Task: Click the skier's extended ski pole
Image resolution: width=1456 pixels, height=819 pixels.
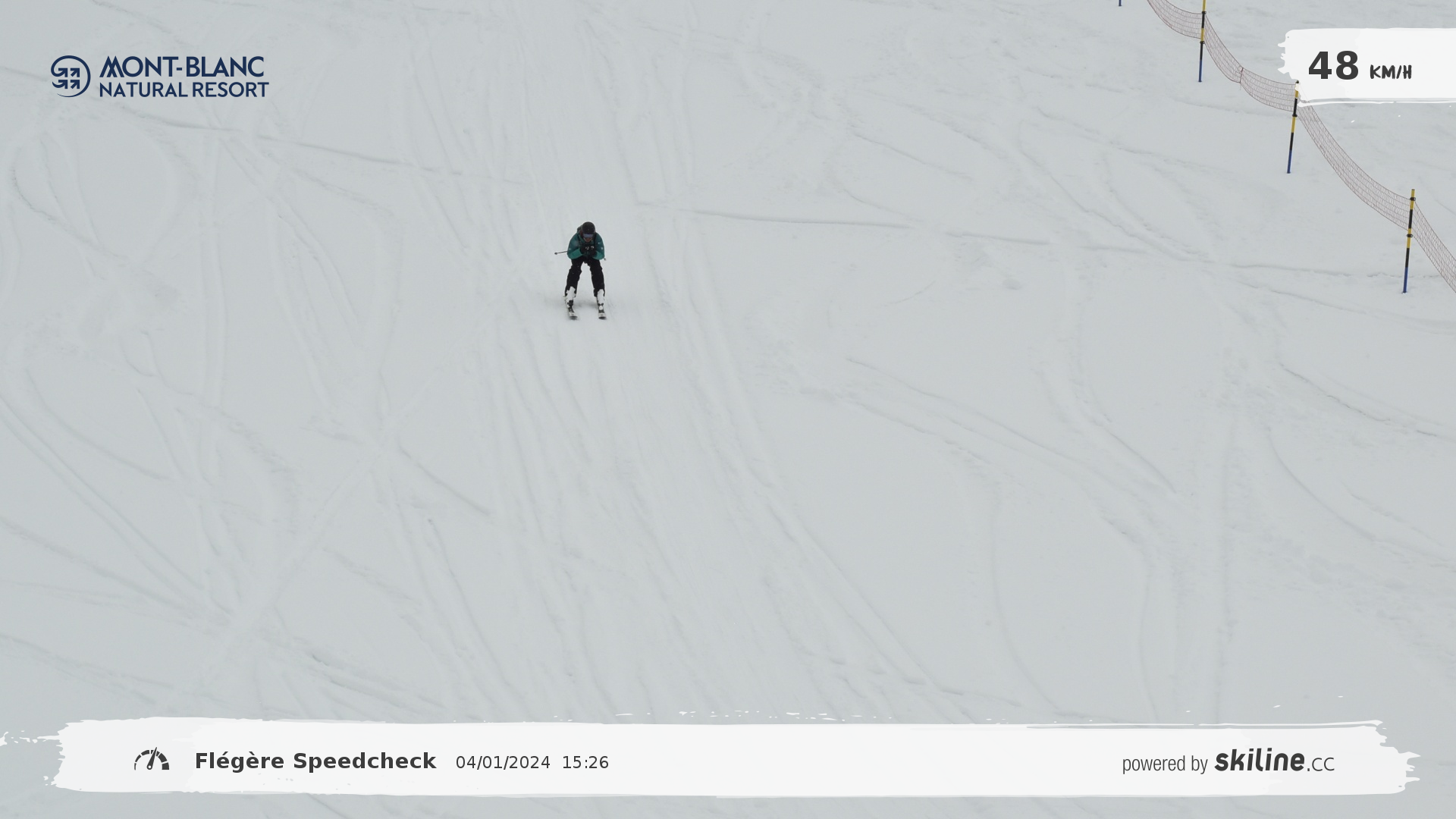Action: coord(561,252)
